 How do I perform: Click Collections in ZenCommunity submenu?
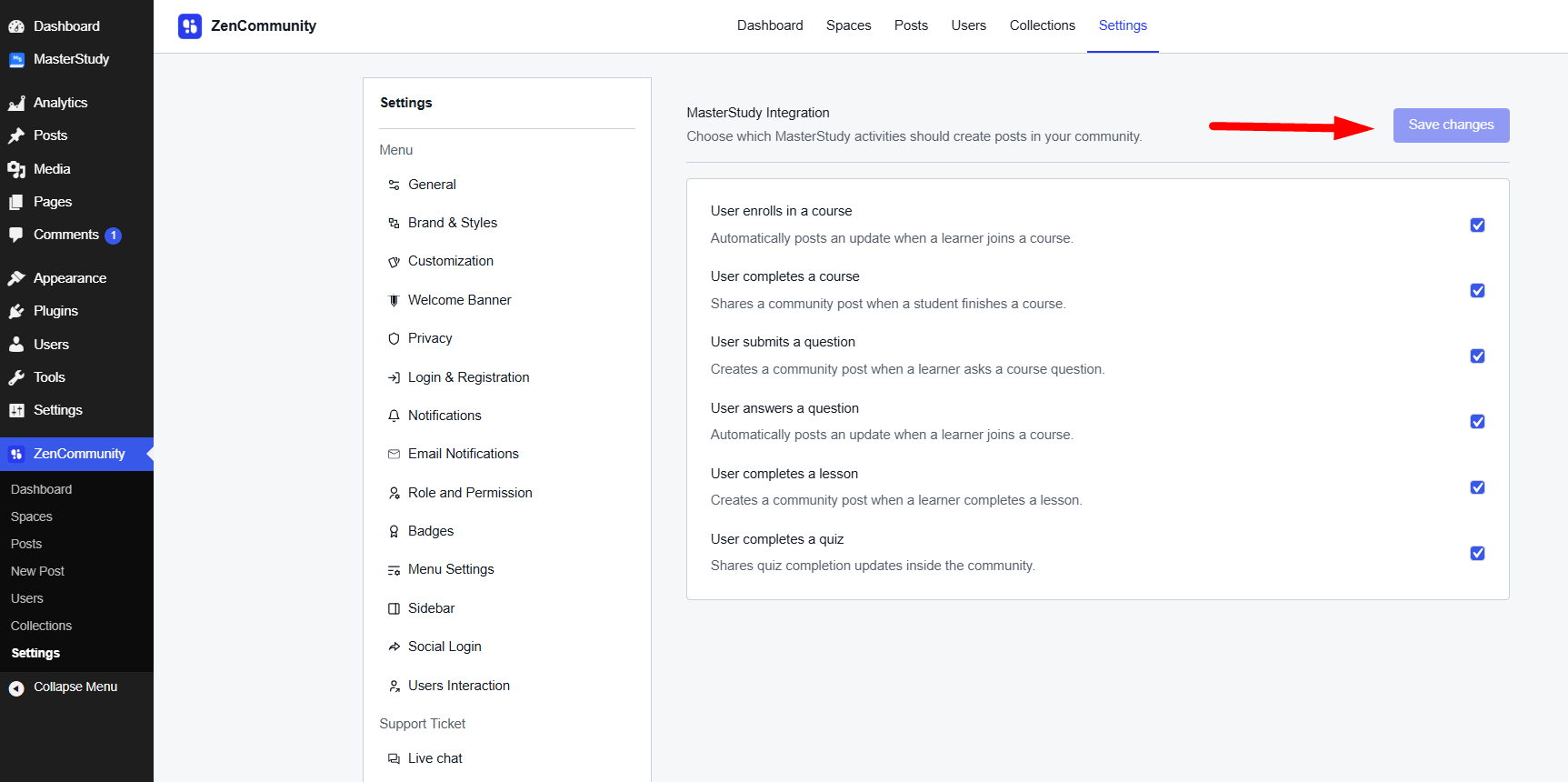pyautogui.click(x=41, y=626)
